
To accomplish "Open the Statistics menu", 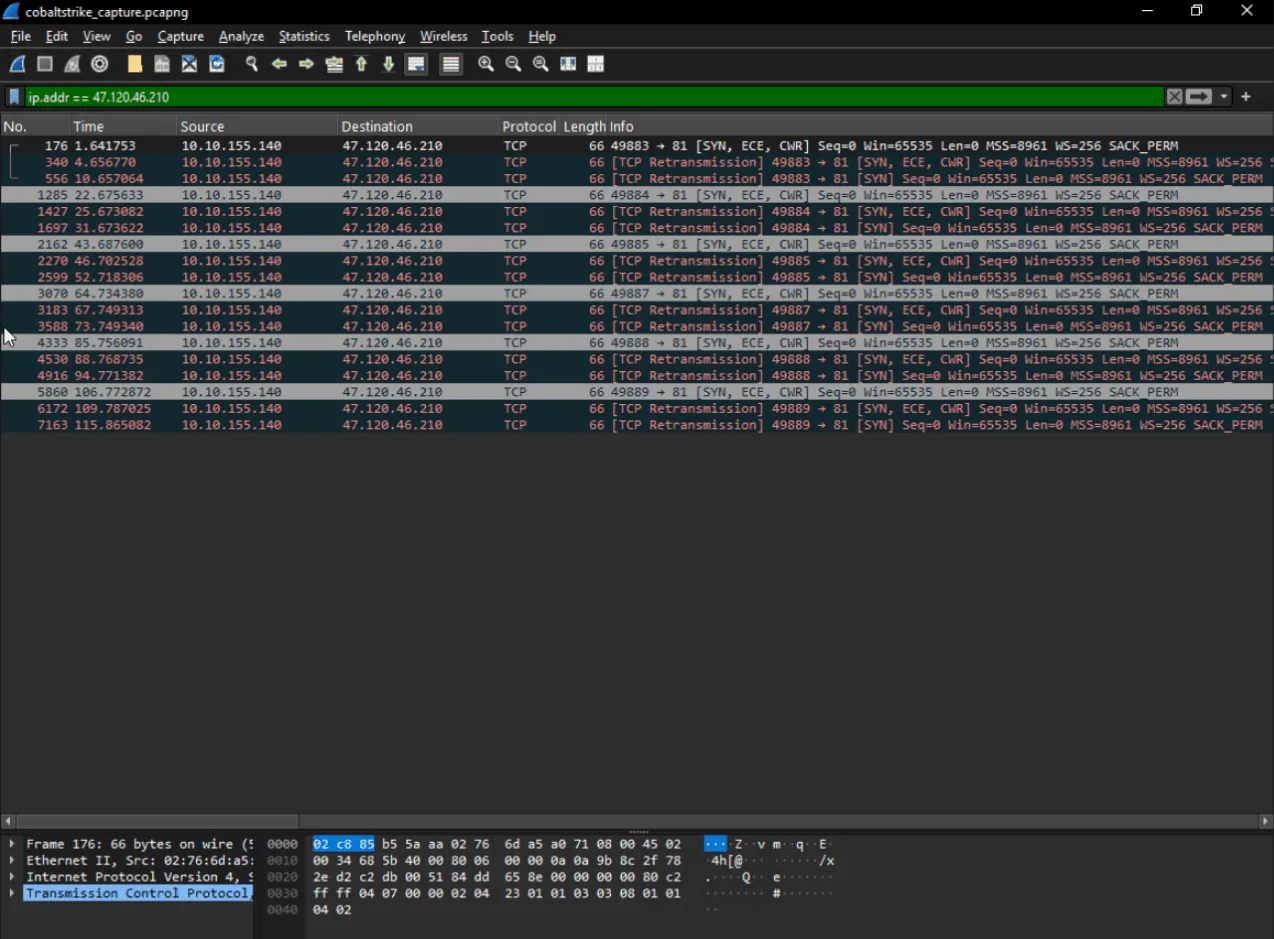I will [303, 36].
